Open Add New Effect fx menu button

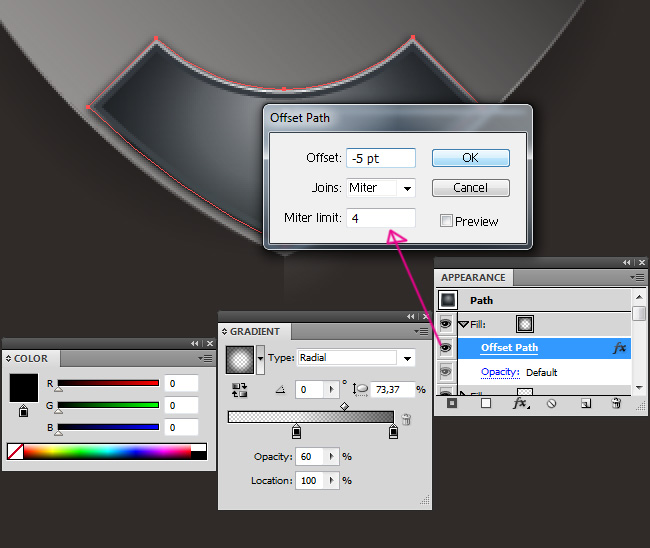(521, 403)
